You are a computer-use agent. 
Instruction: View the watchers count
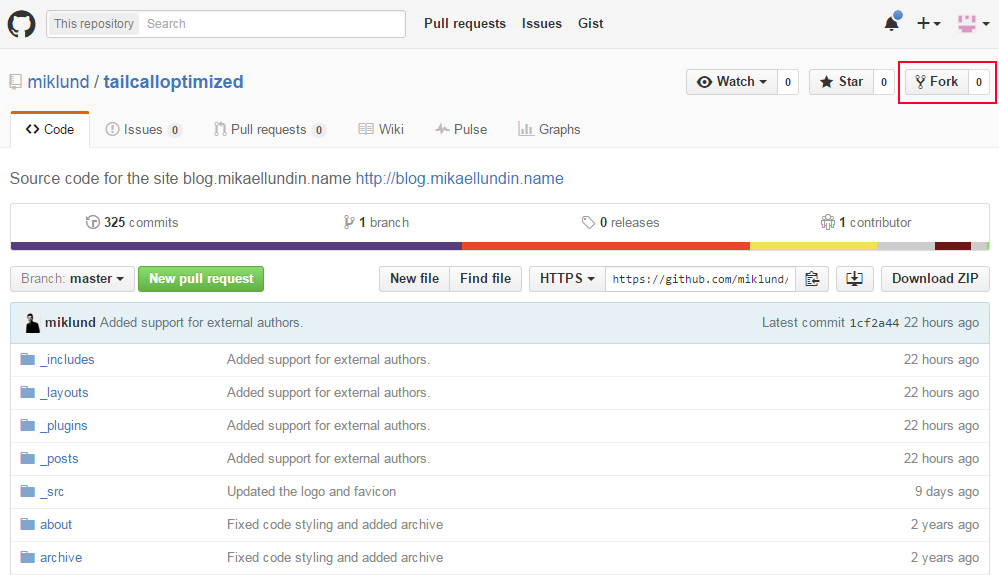pos(788,82)
